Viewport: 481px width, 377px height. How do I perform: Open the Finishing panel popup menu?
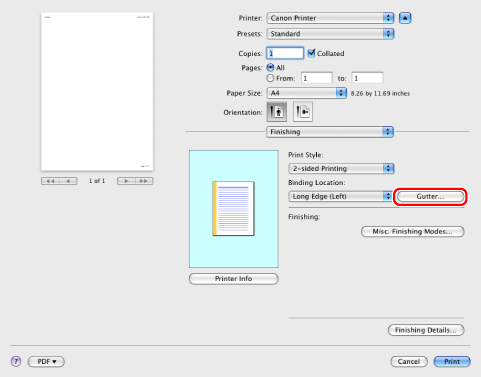pos(330,132)
